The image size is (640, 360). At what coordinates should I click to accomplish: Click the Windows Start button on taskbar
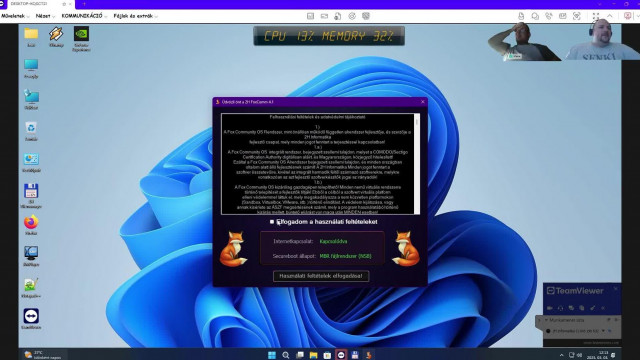[x=272, y=355]
